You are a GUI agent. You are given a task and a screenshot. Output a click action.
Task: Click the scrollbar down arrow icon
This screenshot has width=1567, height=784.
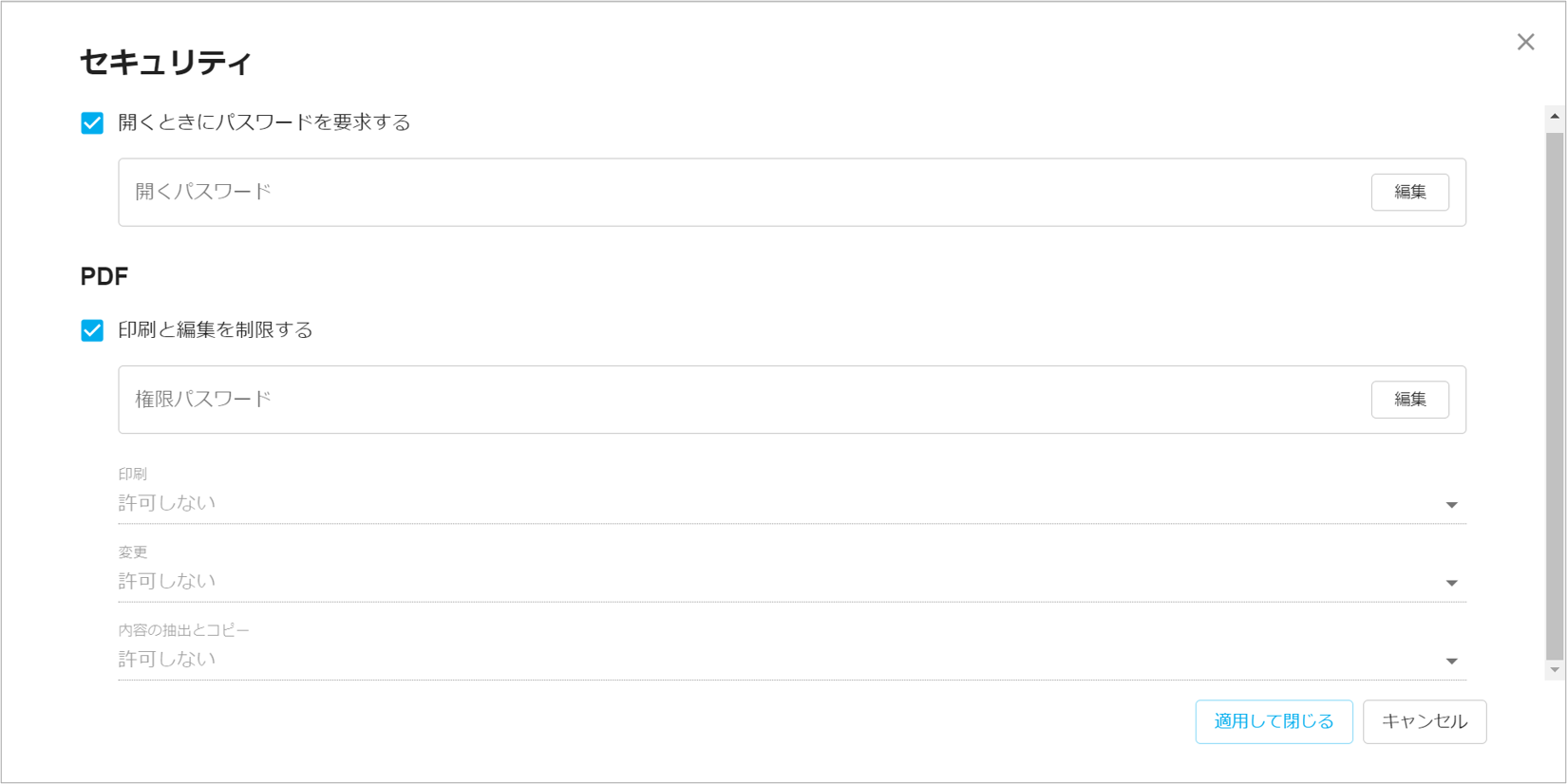pyautogui.click(x=1555, y=670)
